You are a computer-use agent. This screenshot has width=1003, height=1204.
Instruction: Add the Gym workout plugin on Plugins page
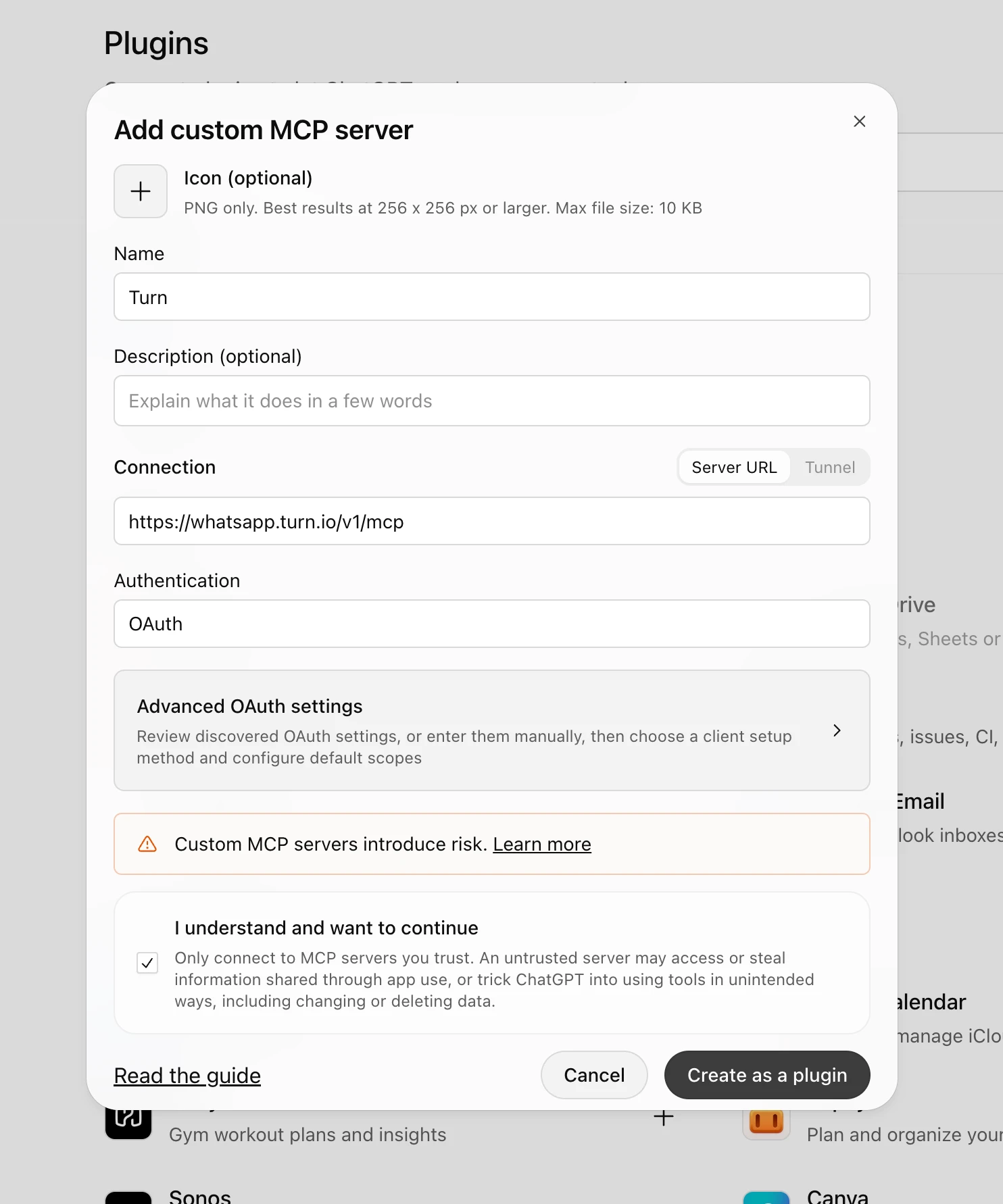(x=664, y=1118)
